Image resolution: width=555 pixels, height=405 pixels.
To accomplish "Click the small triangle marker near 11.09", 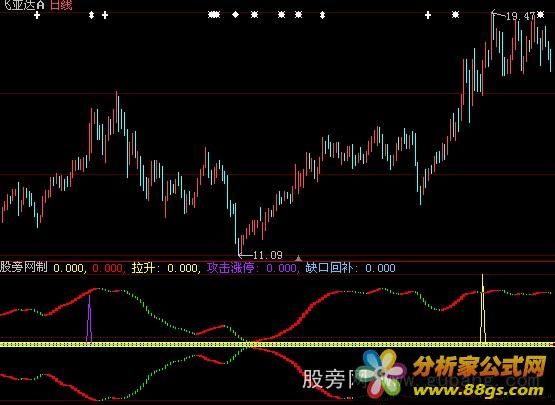I will coord(299,257).
